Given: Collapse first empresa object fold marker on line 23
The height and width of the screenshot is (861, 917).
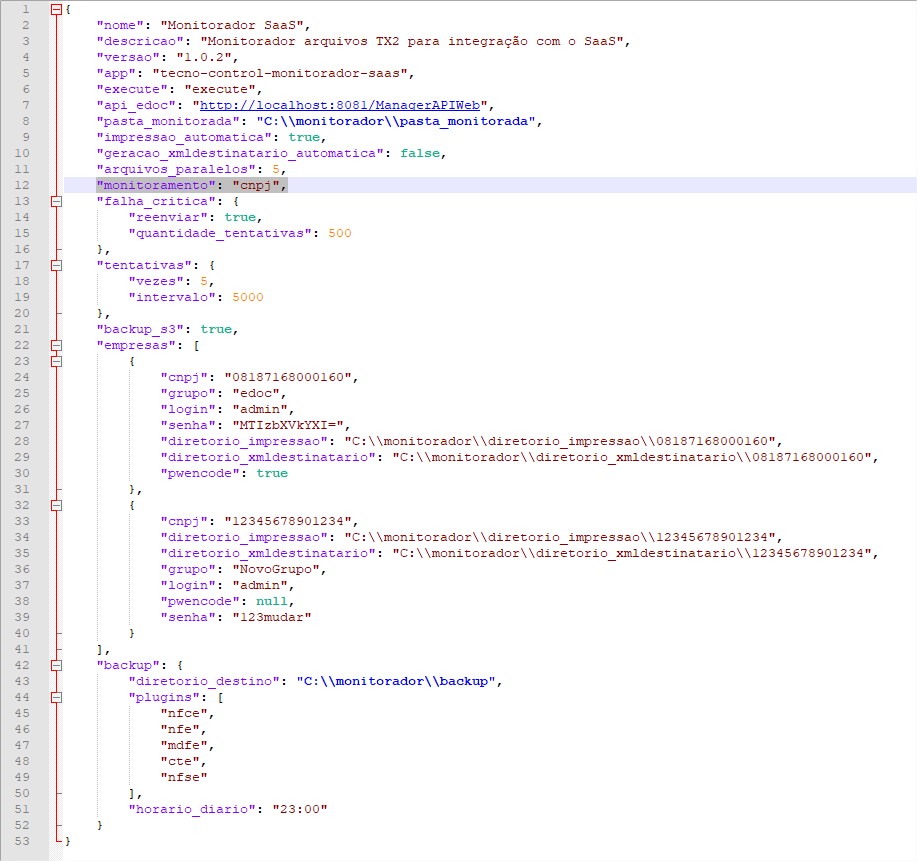Looking at the screenshot, I should (x=56, y=361).
